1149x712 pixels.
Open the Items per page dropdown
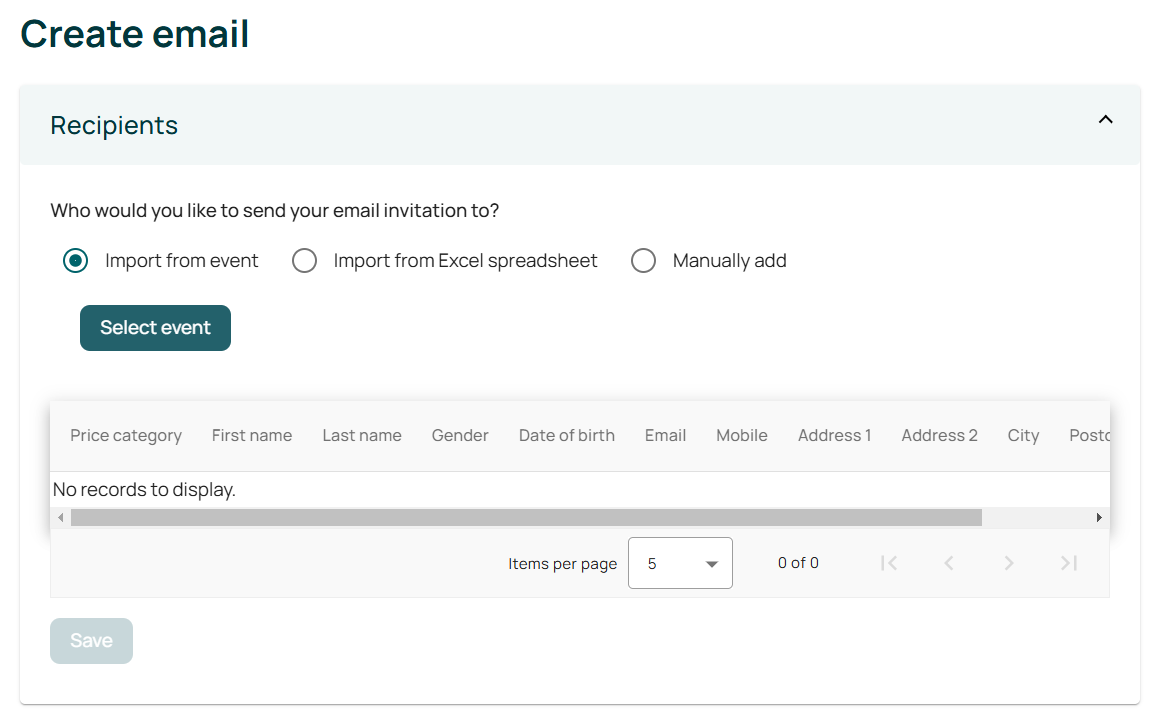(680, 563)
